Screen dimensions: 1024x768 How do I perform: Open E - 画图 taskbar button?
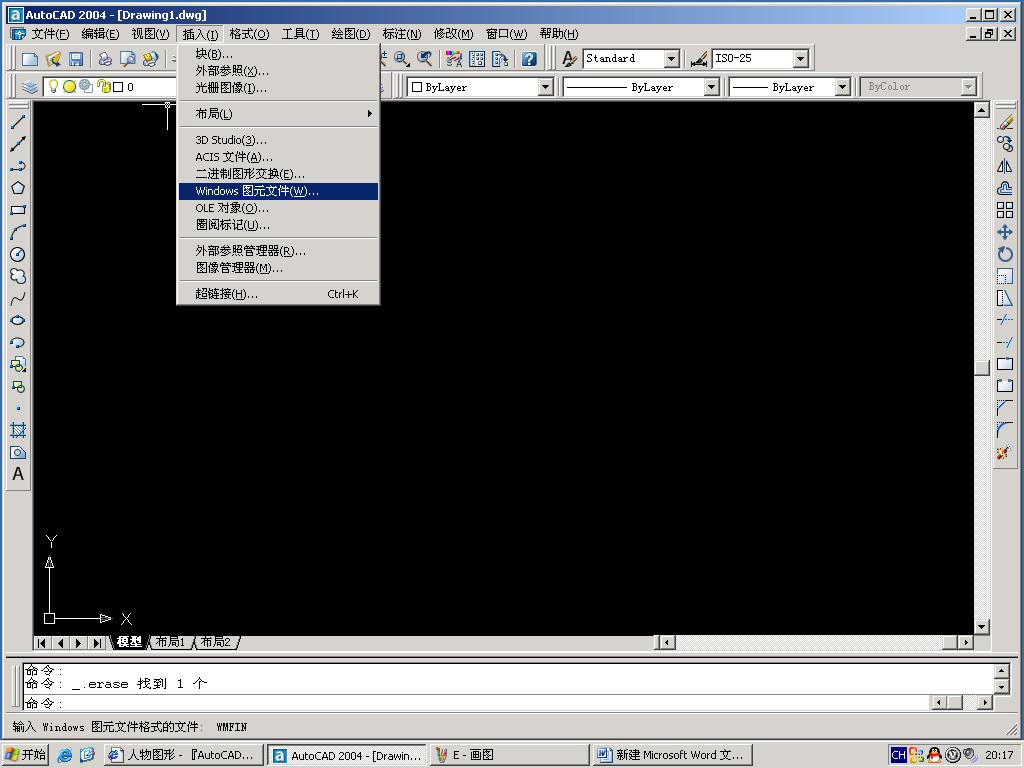click(x=508, y=755)
